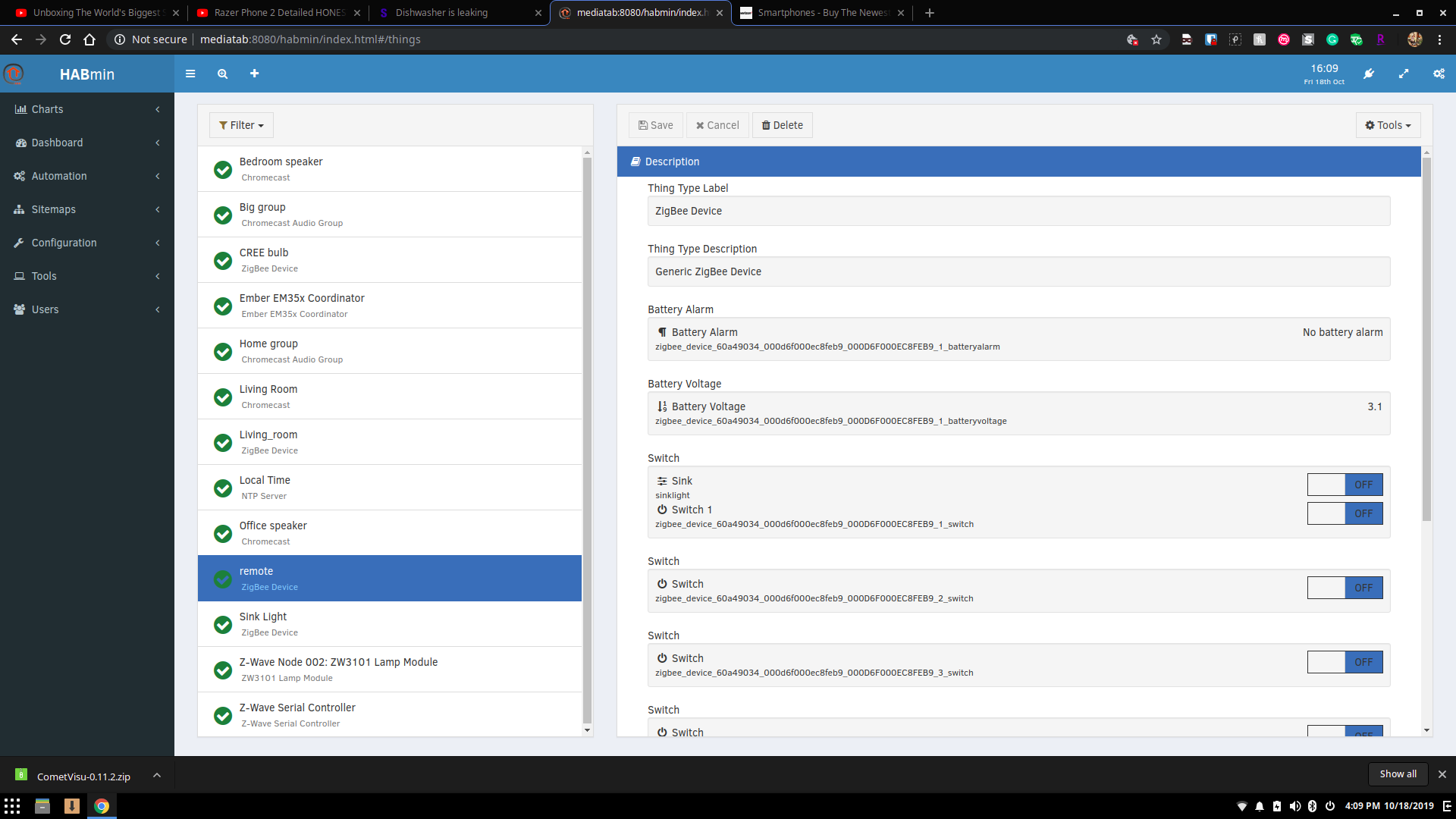The image size is (1456, 819).
Task: Click the green status check for Local Time
Action: pos(223,488)
